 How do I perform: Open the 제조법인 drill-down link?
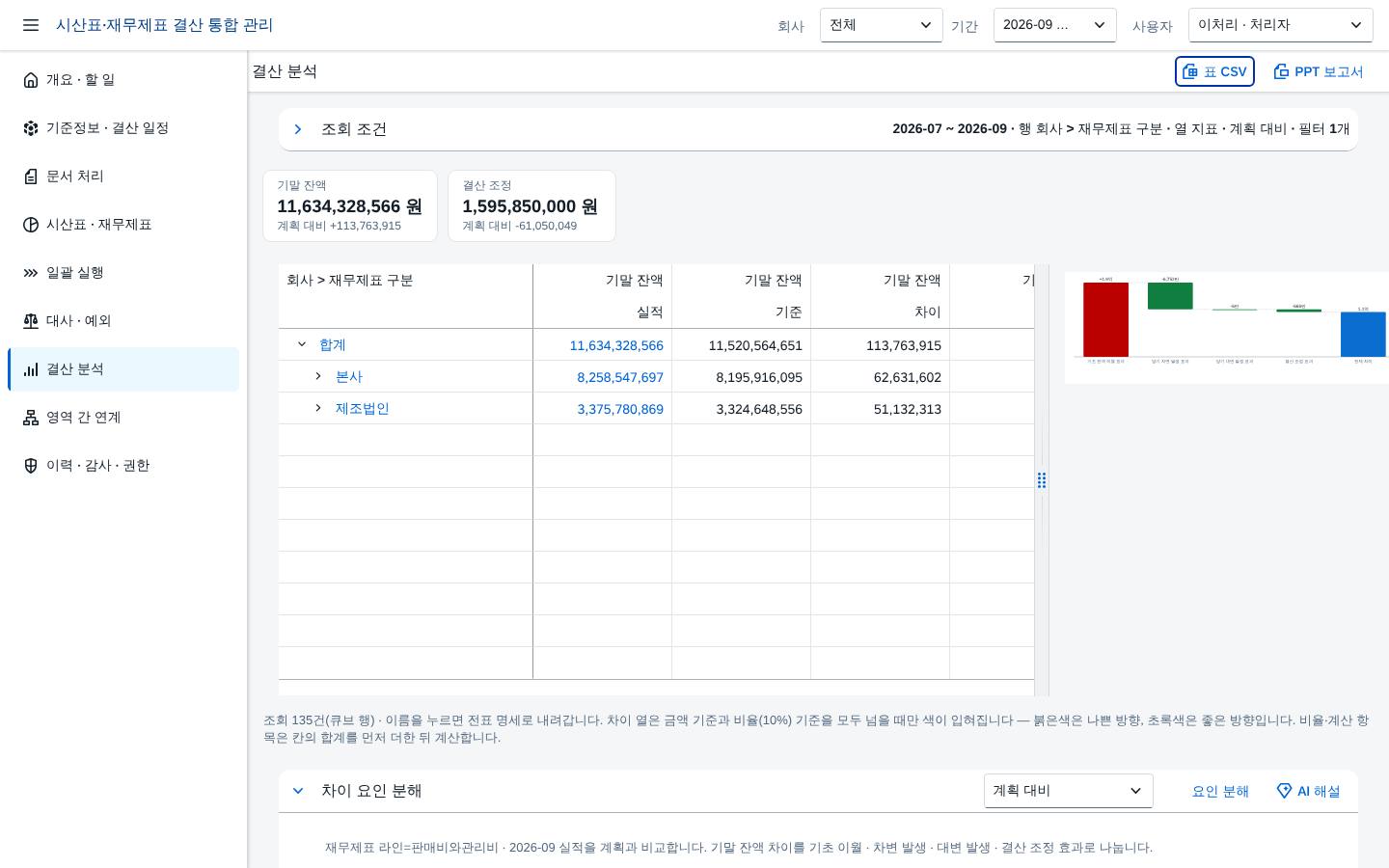click(363, 408)
